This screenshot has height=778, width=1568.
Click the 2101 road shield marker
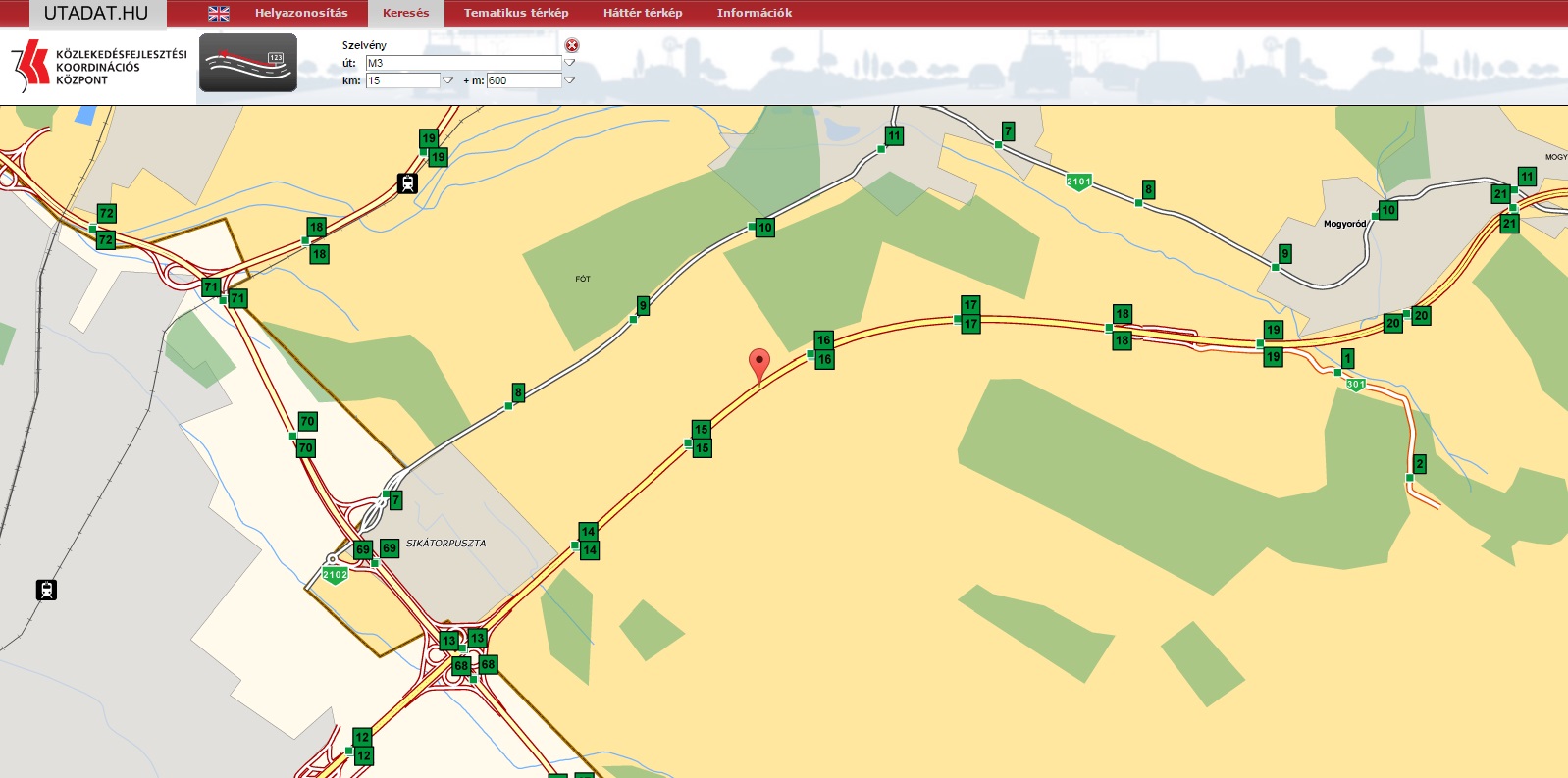pos(1078,182)
